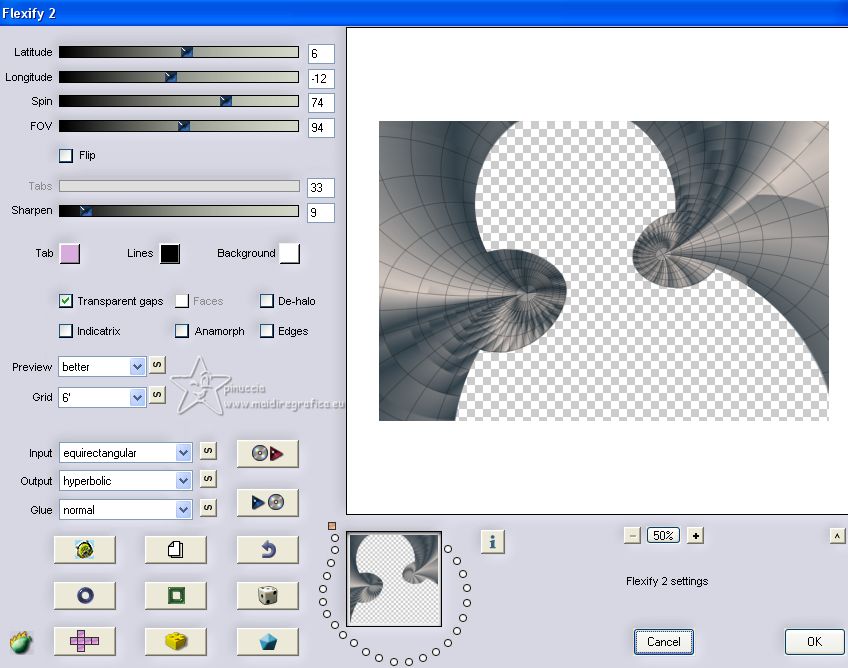Click the Latitude value field
Image resolution: width=848 pixels, height=668 pixels.
(321, 54)
